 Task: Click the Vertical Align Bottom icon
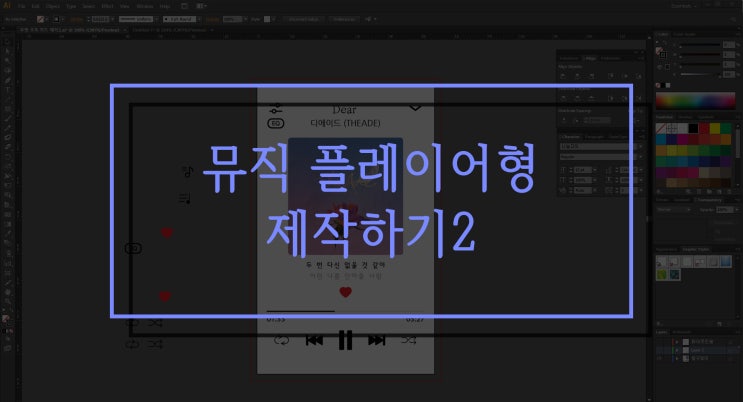639,76
